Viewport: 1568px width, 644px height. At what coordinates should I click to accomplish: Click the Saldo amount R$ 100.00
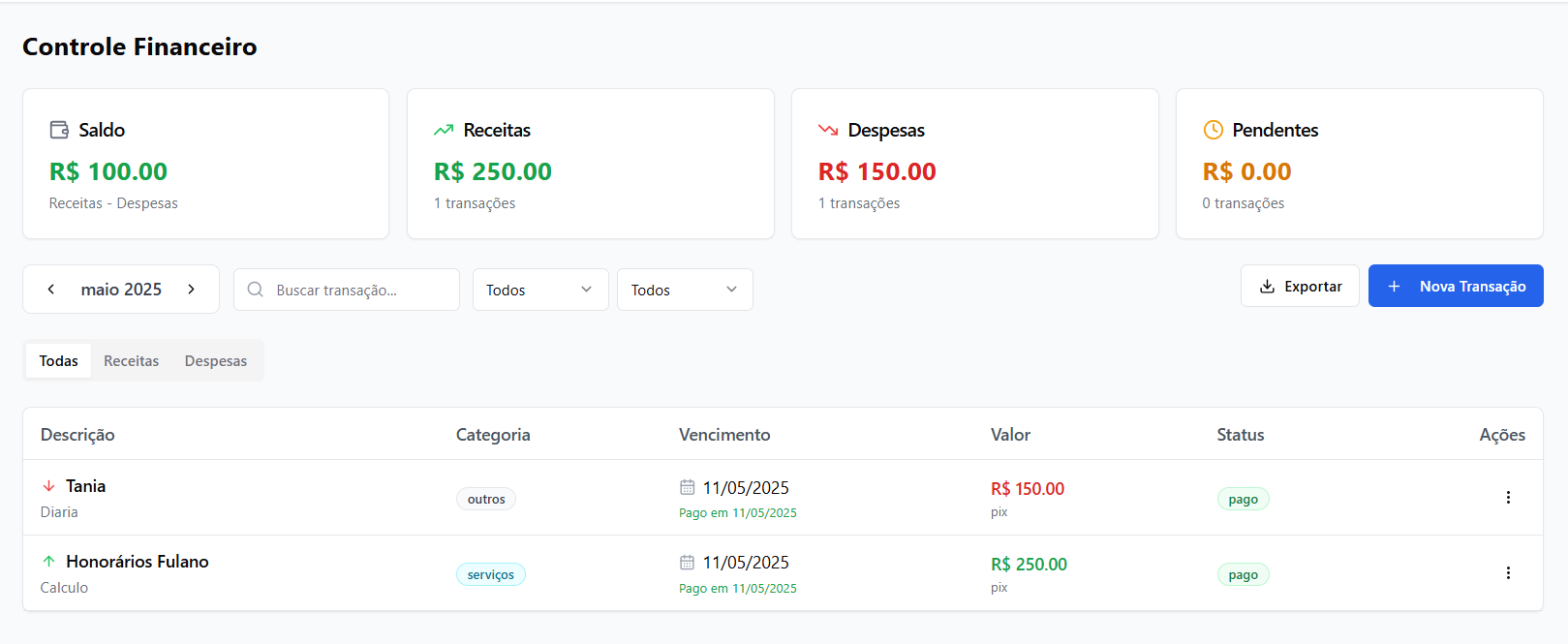[108, 171]
